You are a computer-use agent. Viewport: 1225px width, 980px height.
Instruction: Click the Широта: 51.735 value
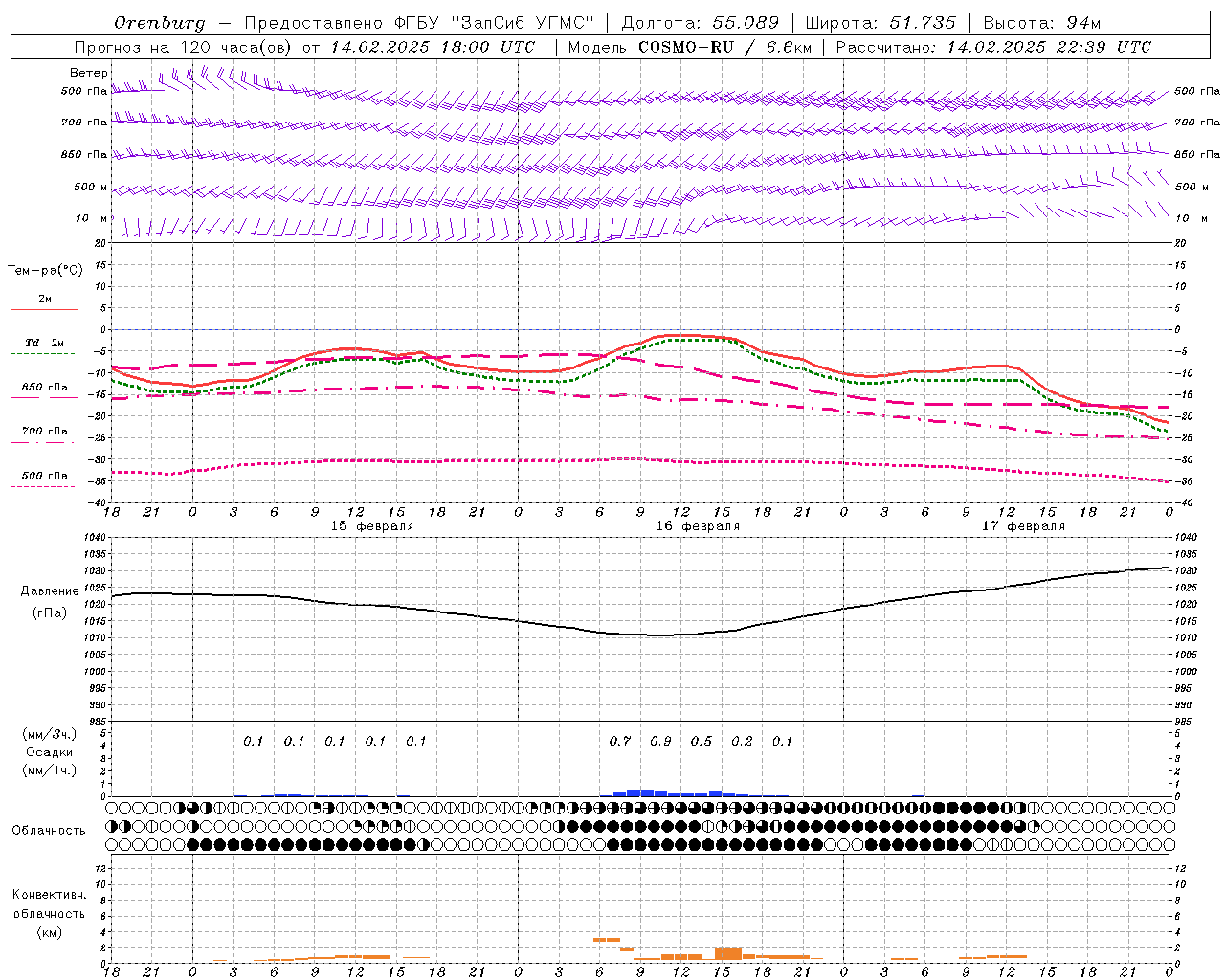880,23
